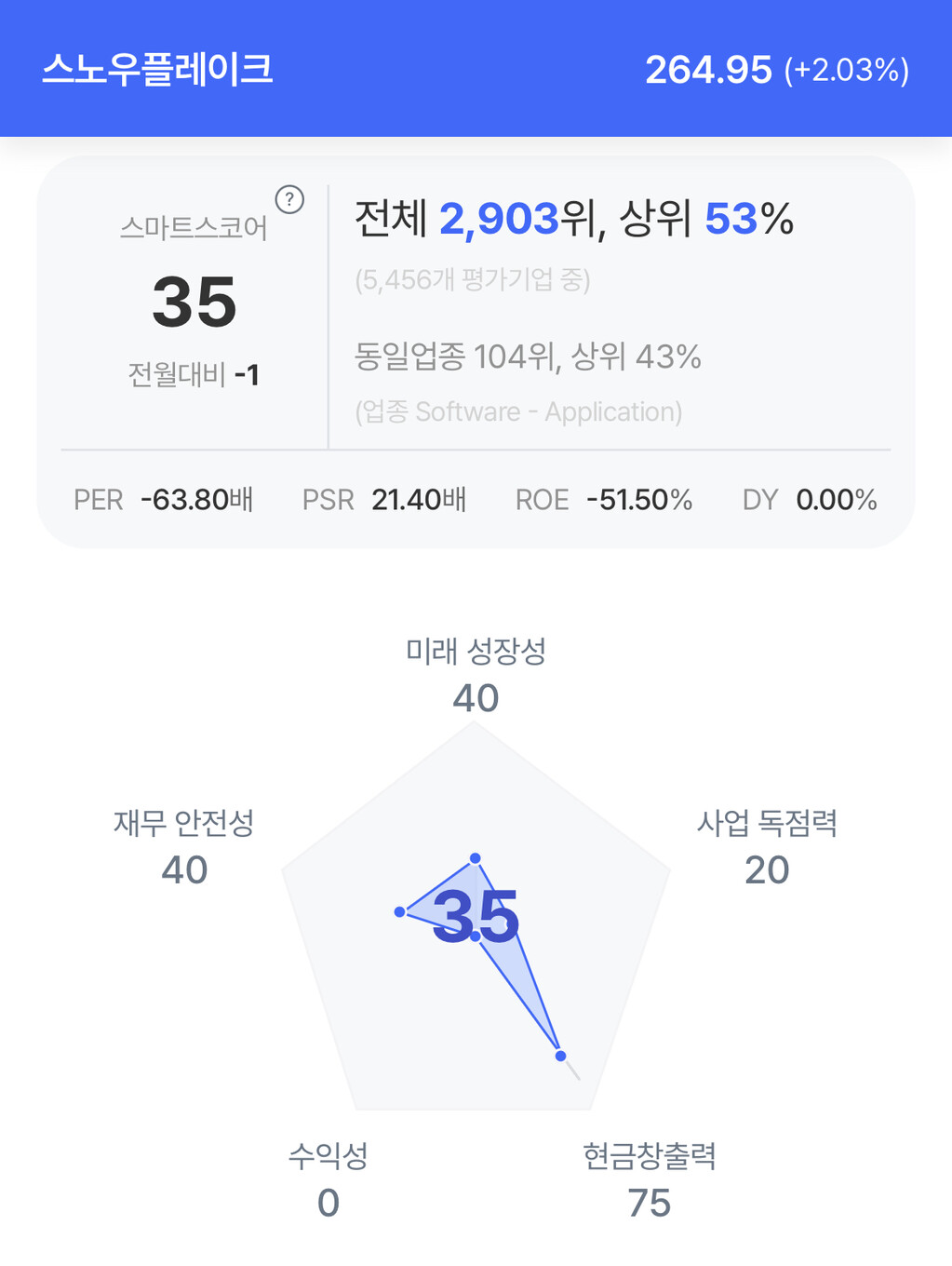Select the 재무 안전성 radar label
Viewport: 952px width, 1266px height.
(x=184, y=823)
